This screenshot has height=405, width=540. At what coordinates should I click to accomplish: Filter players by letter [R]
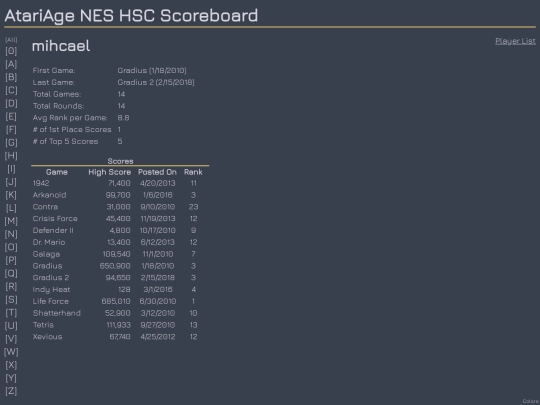tap(11, 287)
